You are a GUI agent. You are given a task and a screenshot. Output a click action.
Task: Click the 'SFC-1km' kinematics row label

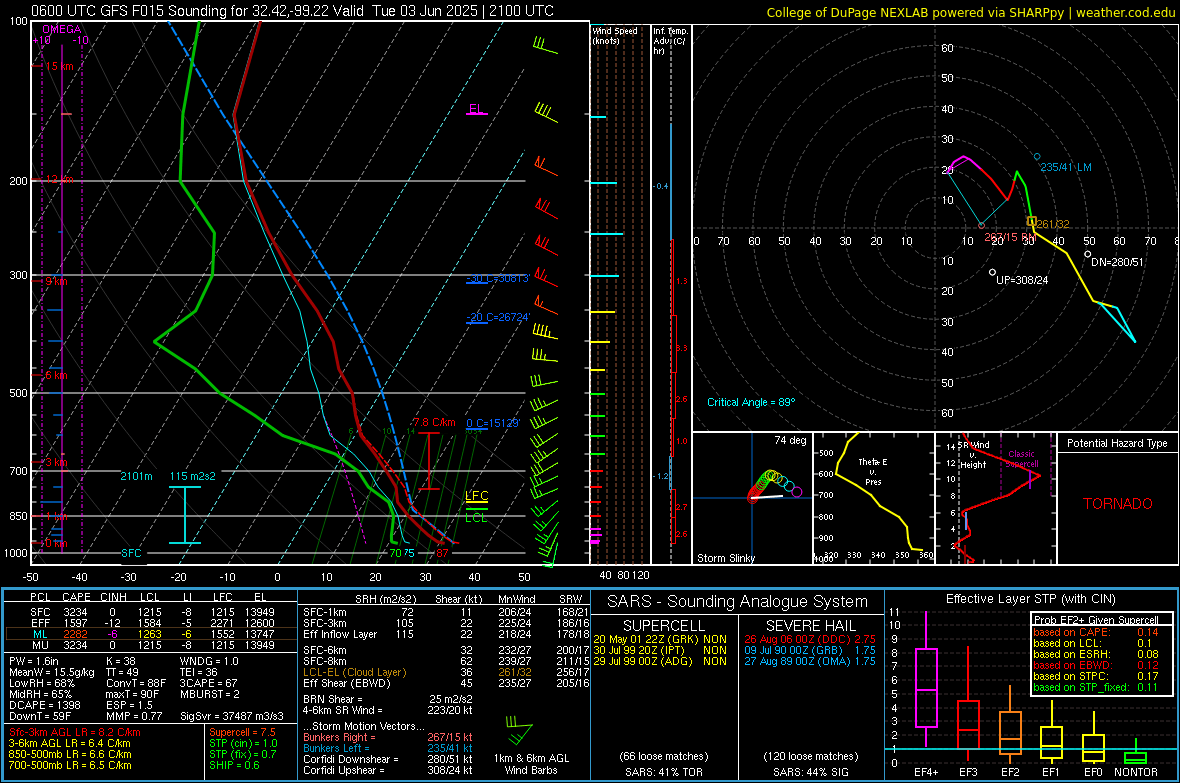324,612
